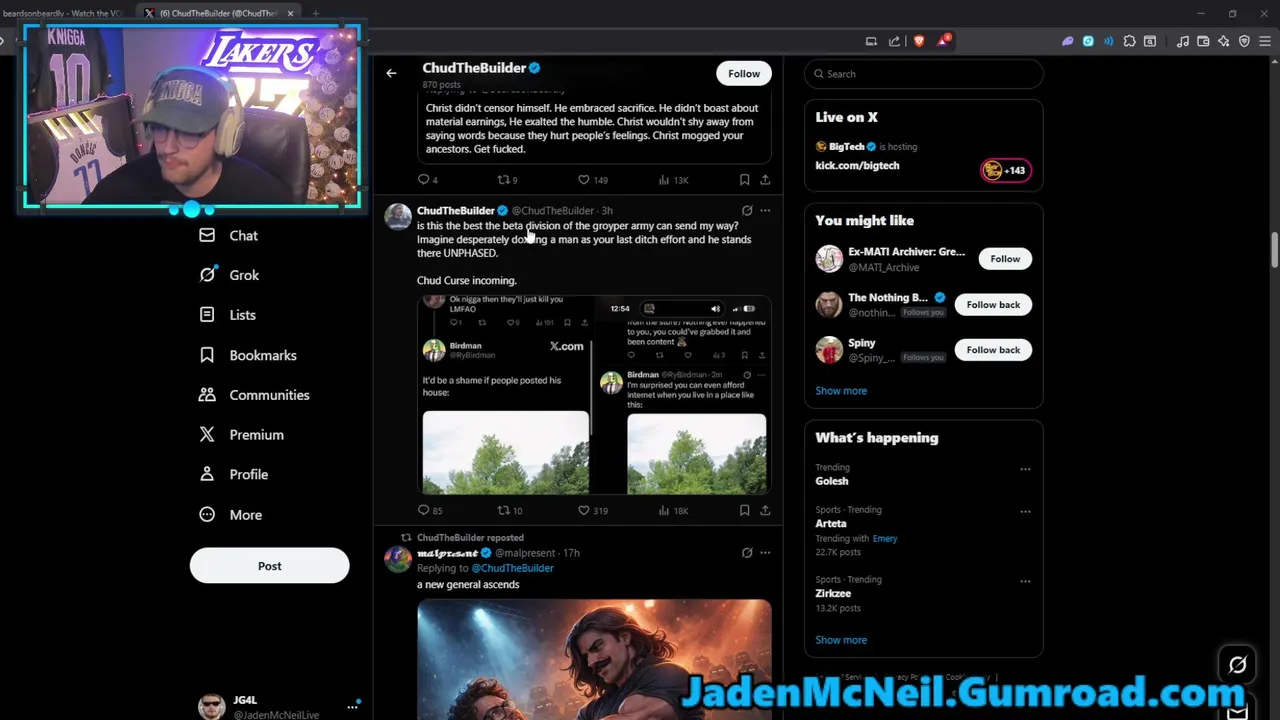
Task: Repost icon on the post with 10 reposts
Action: [x=503, y=510]
